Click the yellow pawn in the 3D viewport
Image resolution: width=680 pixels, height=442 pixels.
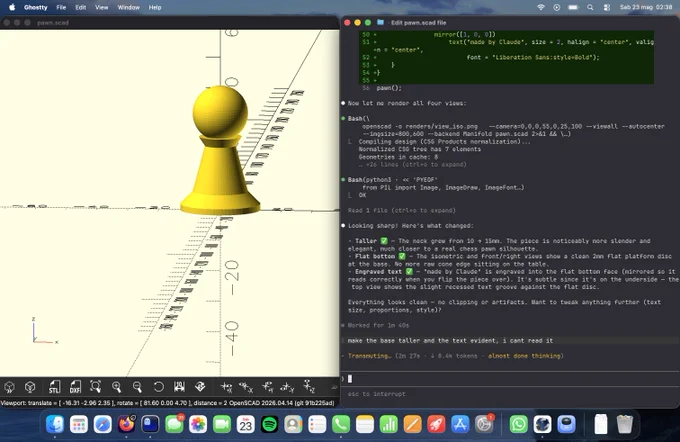click(220, 152)
